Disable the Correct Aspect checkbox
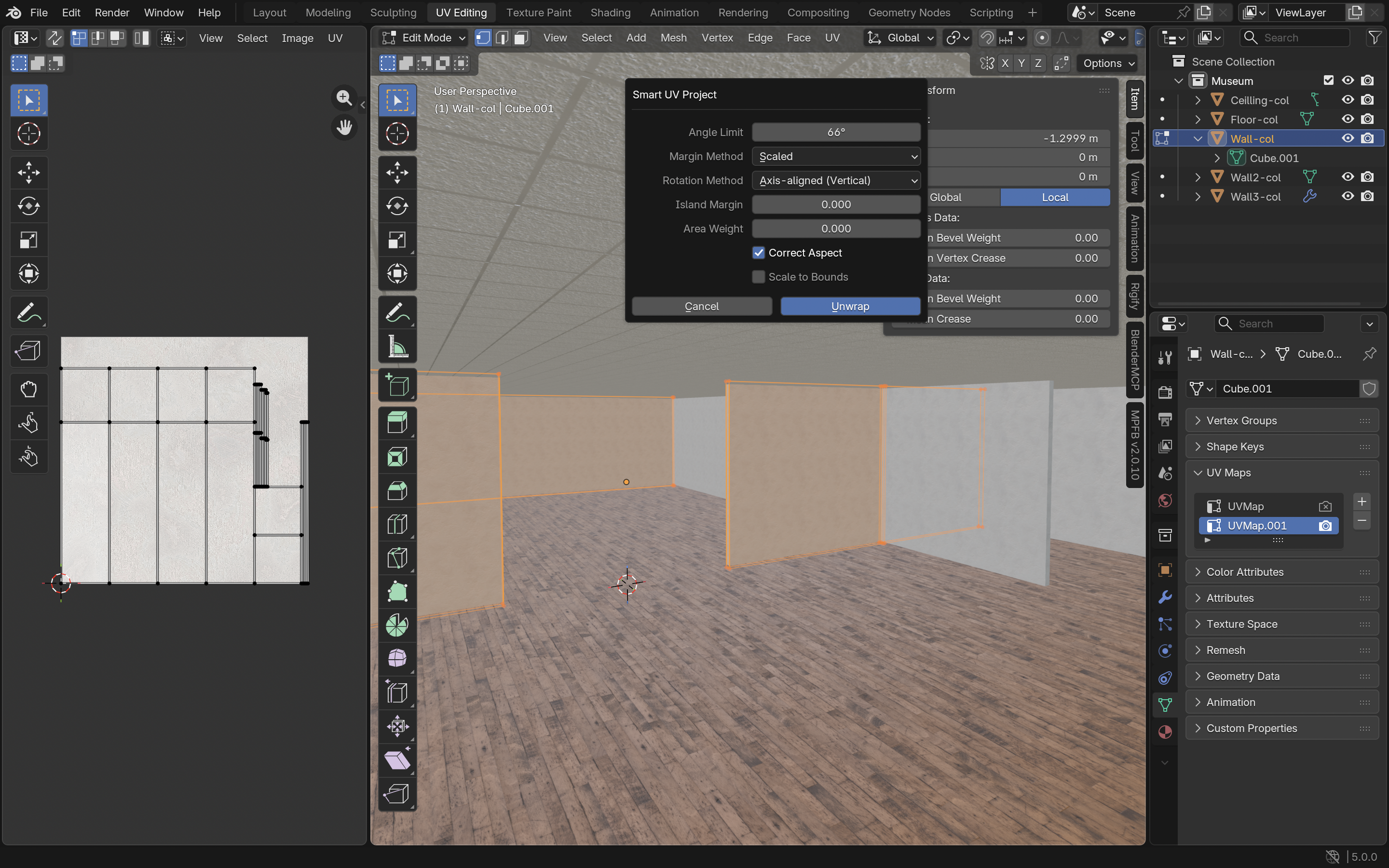The width and height of the screenshot is (1389, 868). (x=758, y=253)
